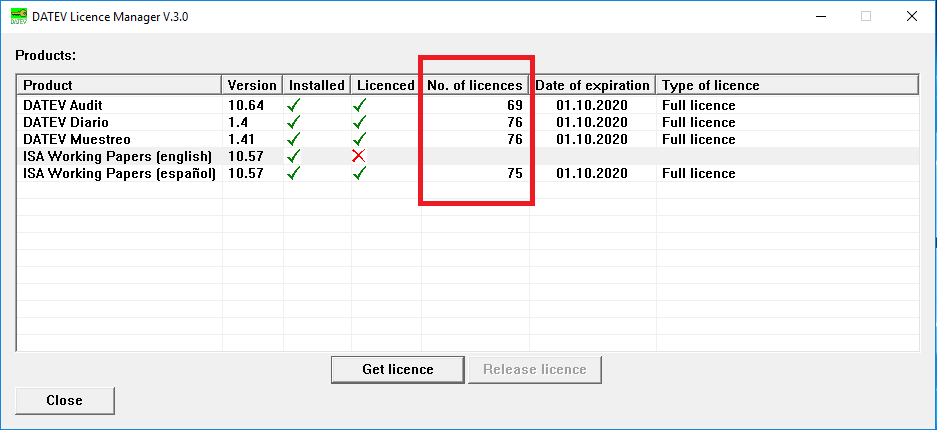Close the window with the title bar X
937x430 pixels.
[x=911, y=17]
